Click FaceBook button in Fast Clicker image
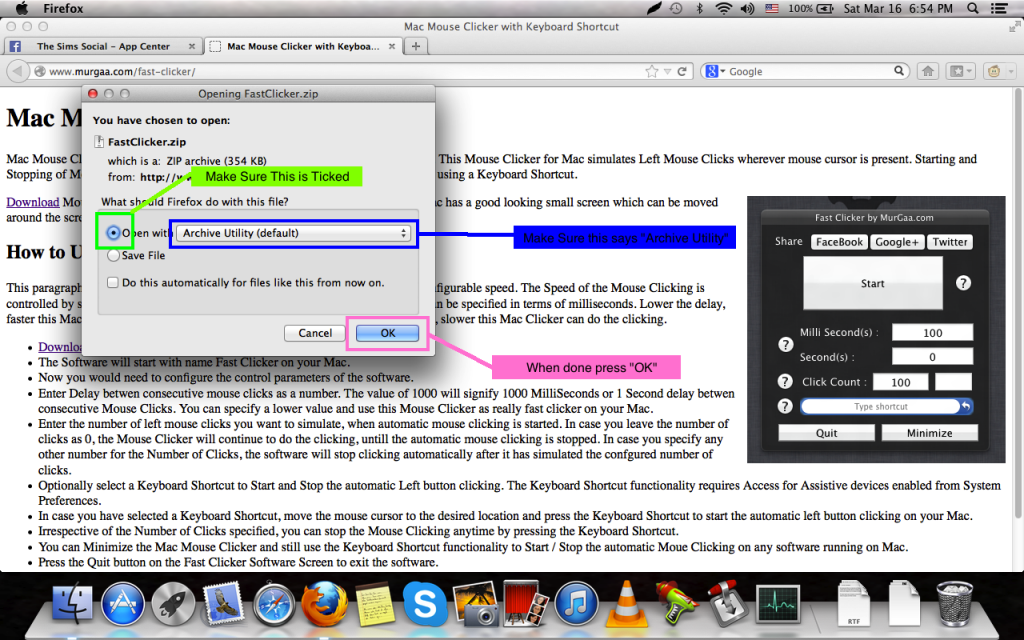This screenshot has height=640, width=1024. [x=839, y=242]
